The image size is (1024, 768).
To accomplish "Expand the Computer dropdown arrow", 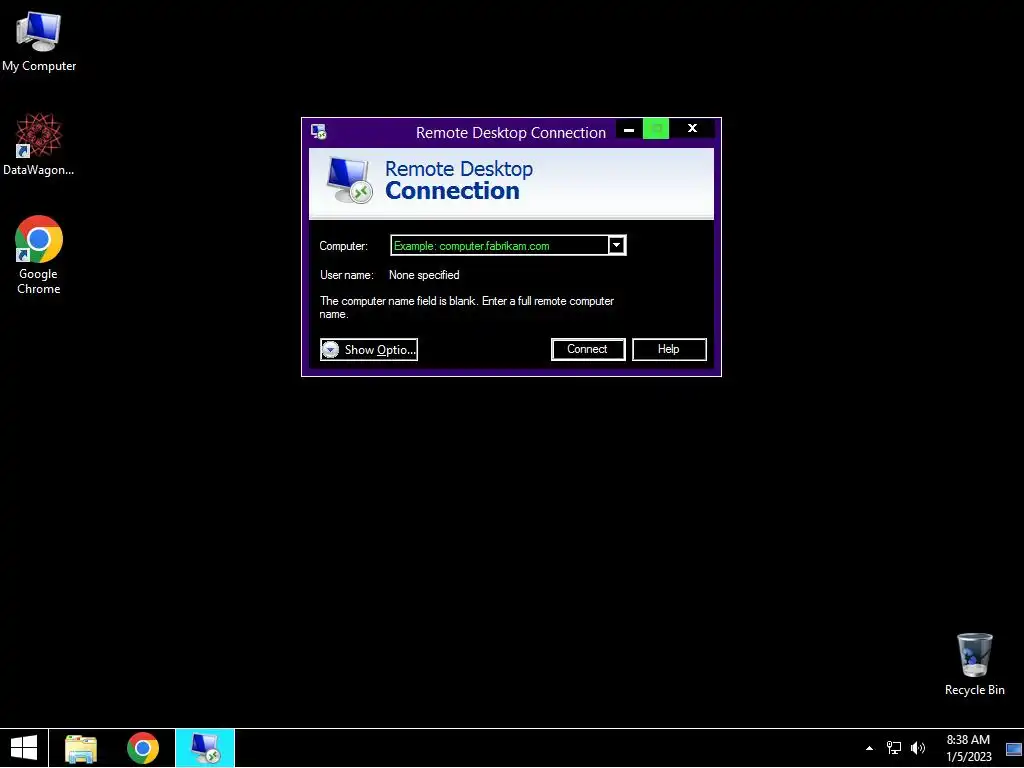I will tap(616, 246).
